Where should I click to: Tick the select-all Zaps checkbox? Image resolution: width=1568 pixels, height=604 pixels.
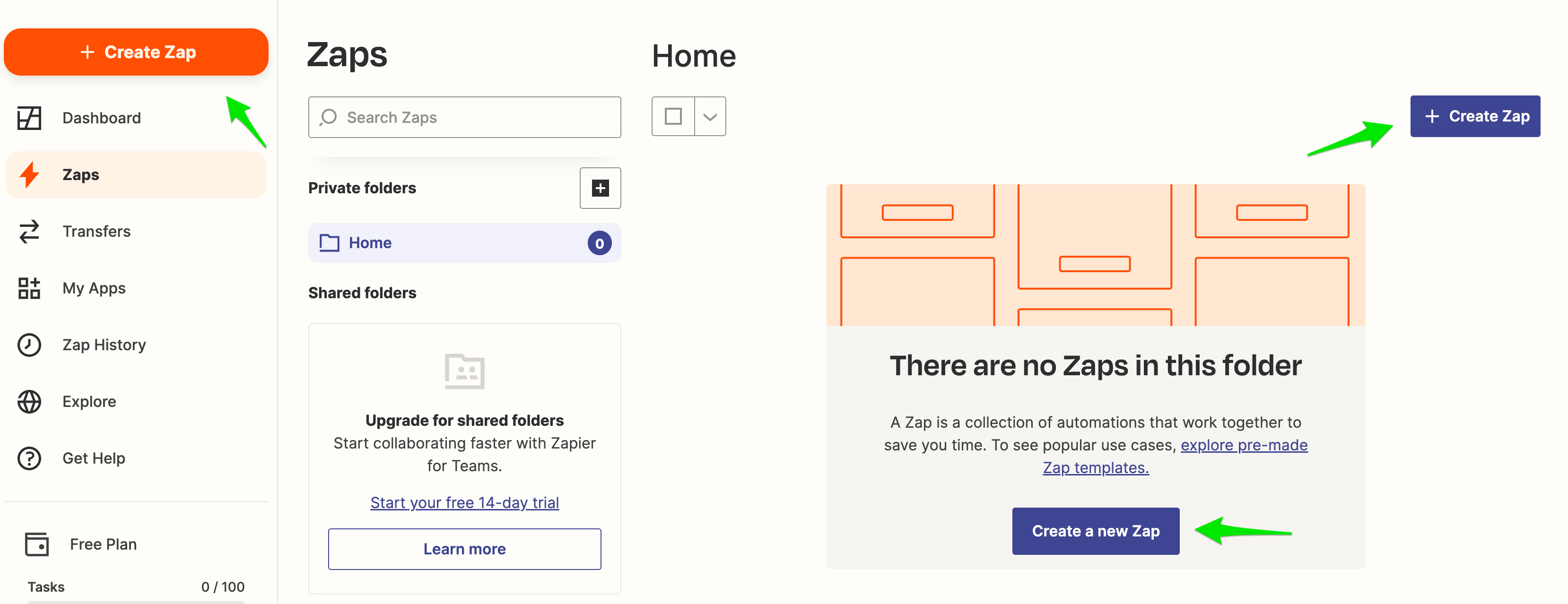(x=672, y=116)
